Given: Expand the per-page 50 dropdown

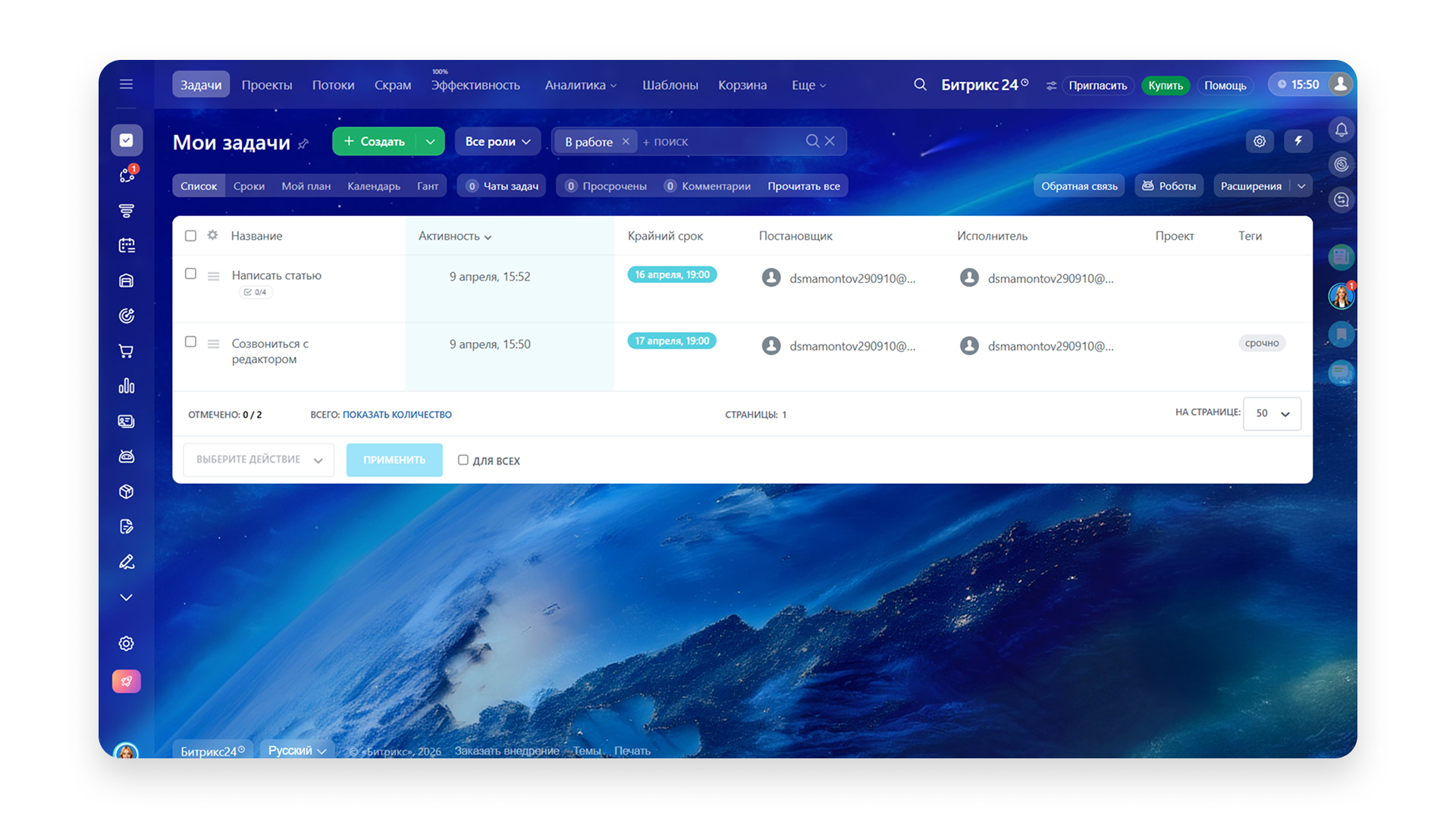Looking at the screenshot, I should tap(1272, 414).
